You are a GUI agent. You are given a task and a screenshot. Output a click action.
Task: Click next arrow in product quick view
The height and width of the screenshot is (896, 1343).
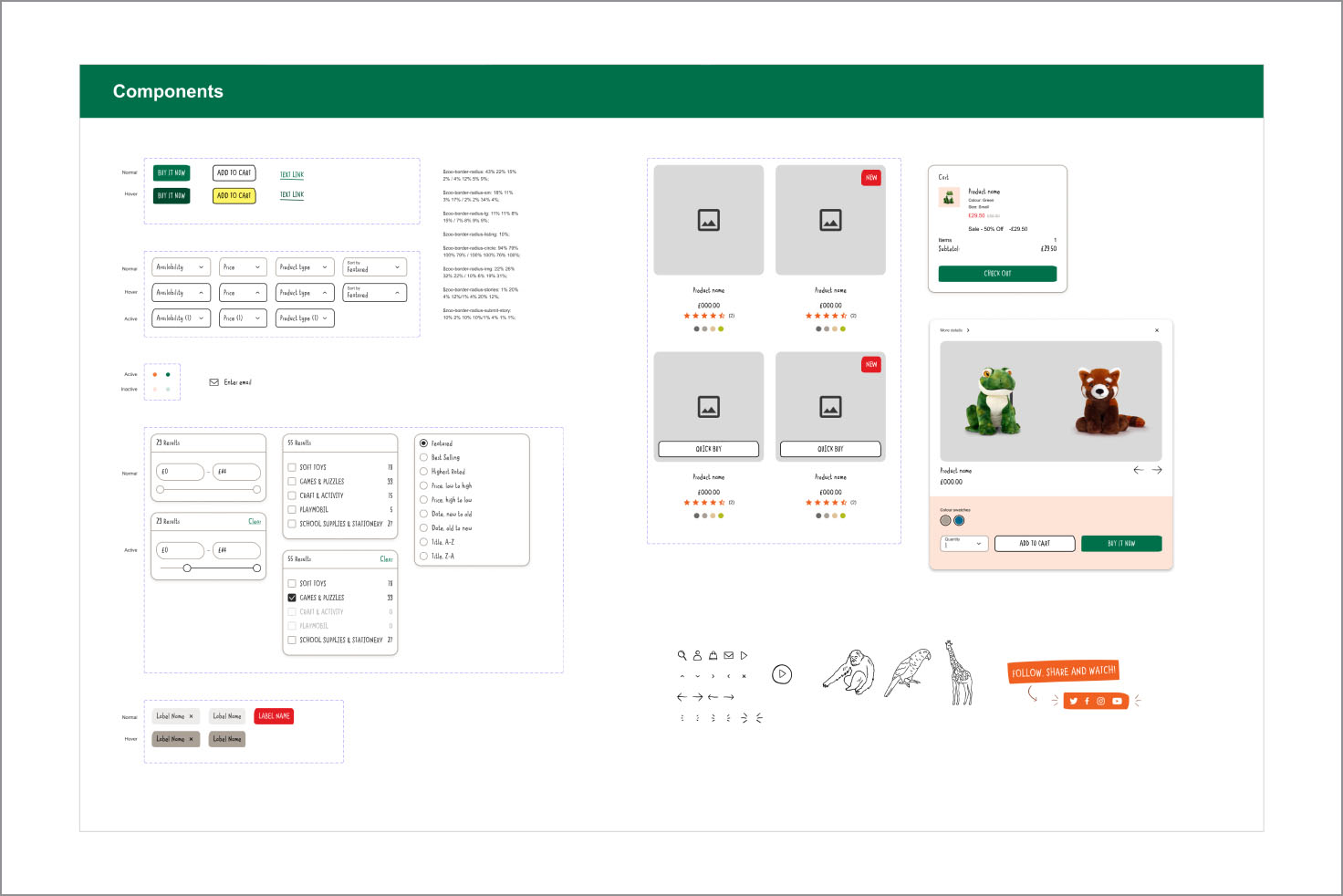tap(1157, 470)
